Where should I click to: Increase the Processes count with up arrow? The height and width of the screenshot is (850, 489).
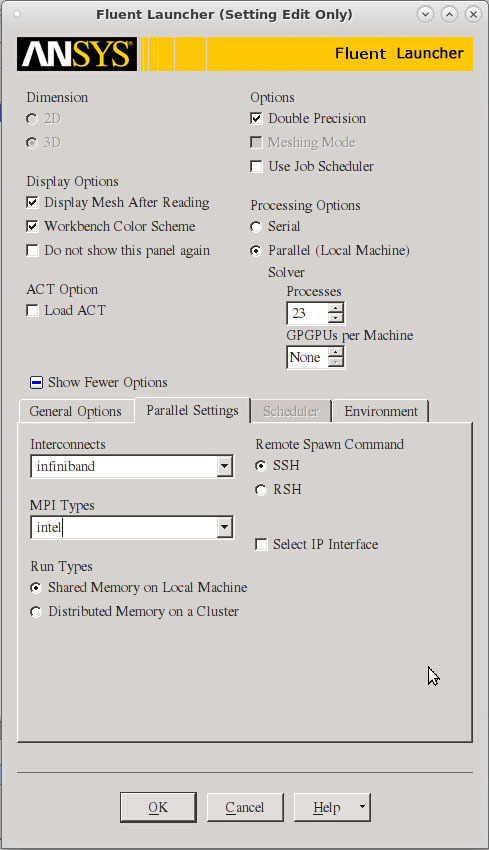click(x=336, y=308)
